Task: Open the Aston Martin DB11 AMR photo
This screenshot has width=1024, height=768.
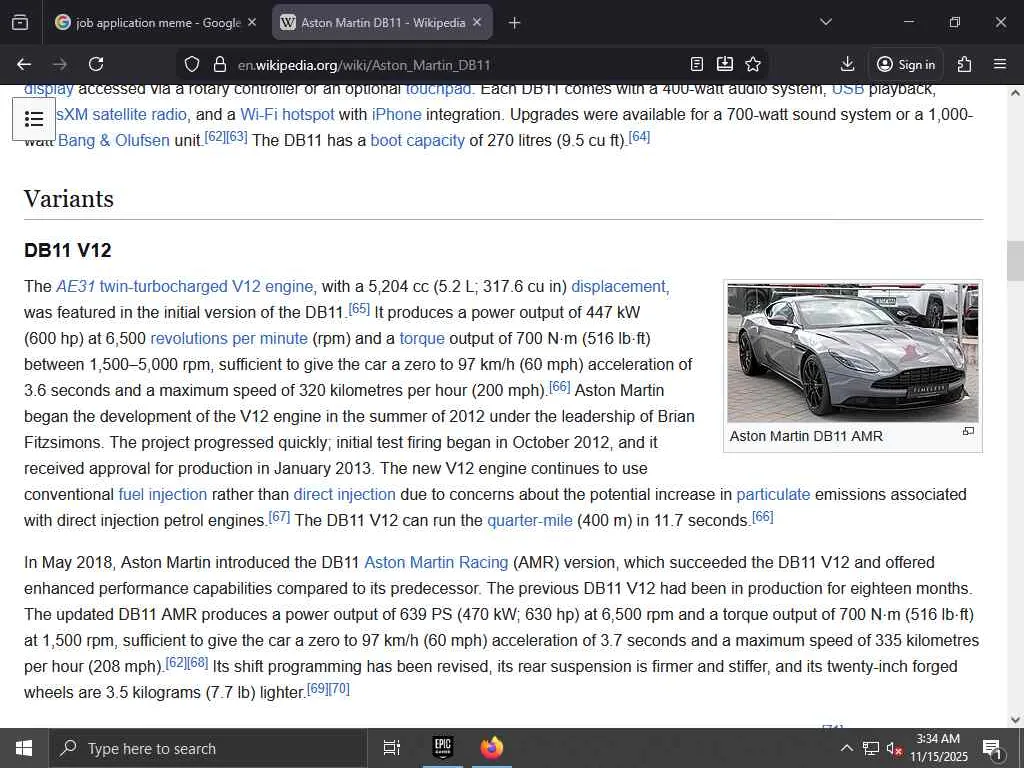Action: tap(853, 353)
